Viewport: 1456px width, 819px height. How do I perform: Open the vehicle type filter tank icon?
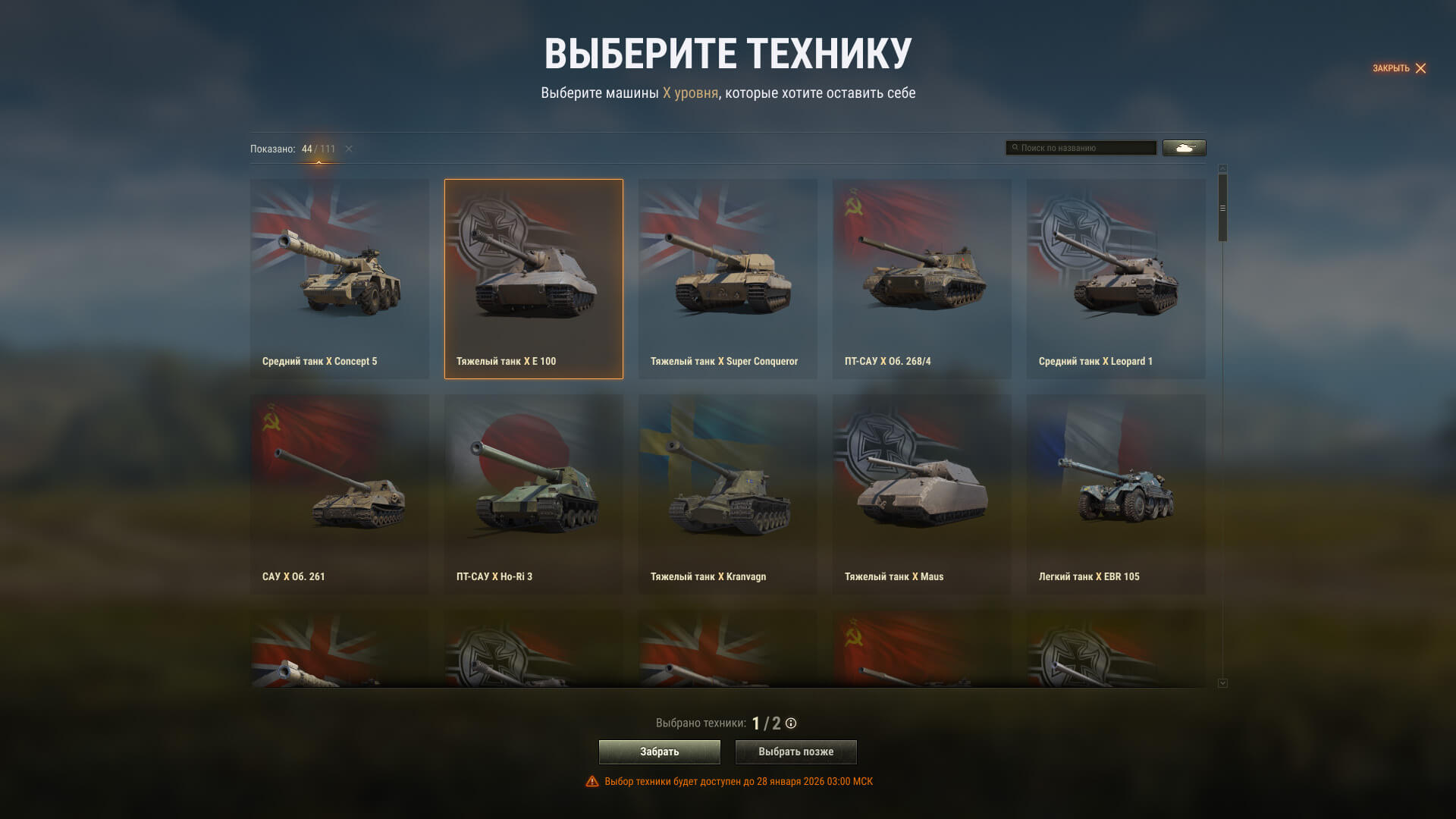(x=1184, y=148)
